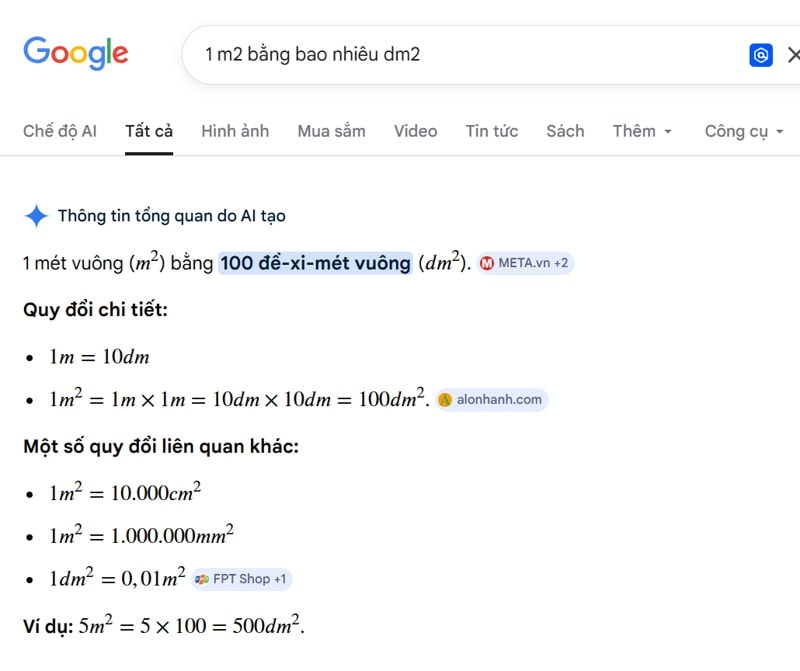
Task: Switch to the Video tab
Action: click(415, 131)
